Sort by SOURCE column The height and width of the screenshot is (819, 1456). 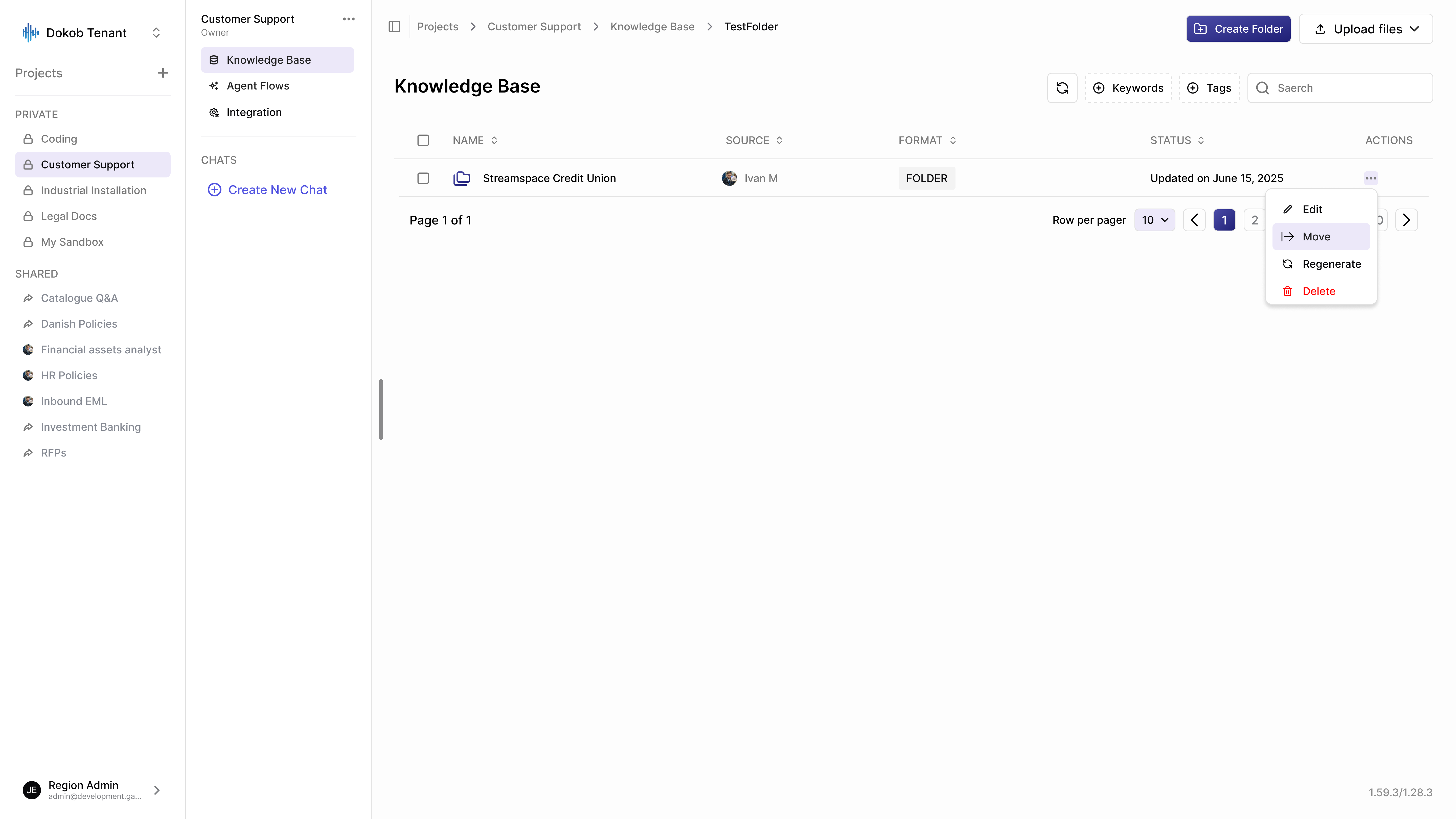pyautogui.click(x=755, y=140)
